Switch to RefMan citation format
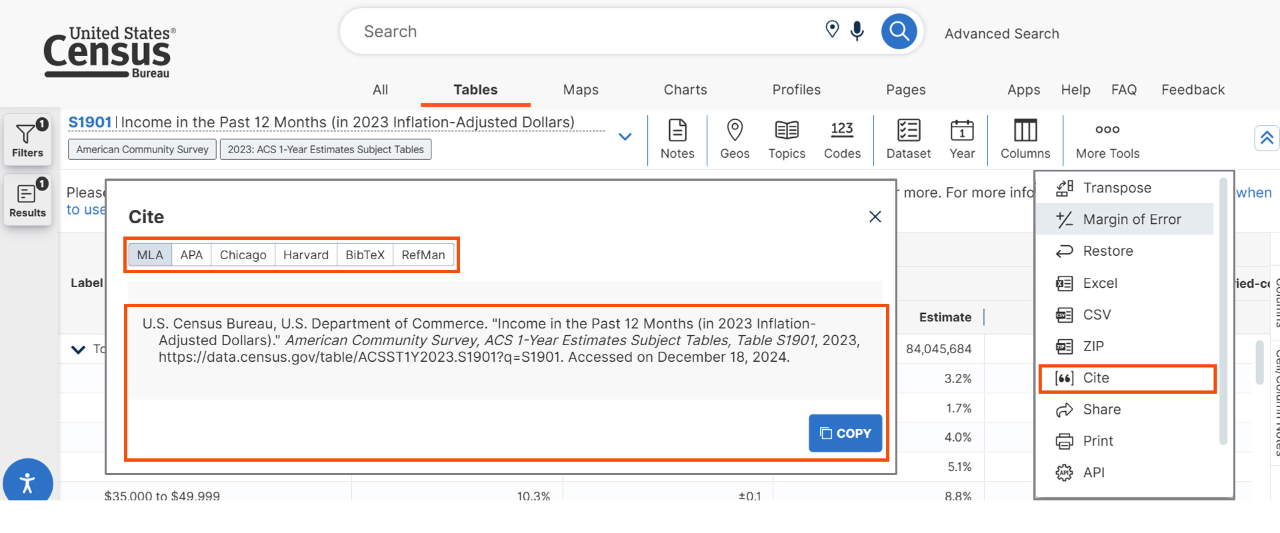 (x=423, y=255)
